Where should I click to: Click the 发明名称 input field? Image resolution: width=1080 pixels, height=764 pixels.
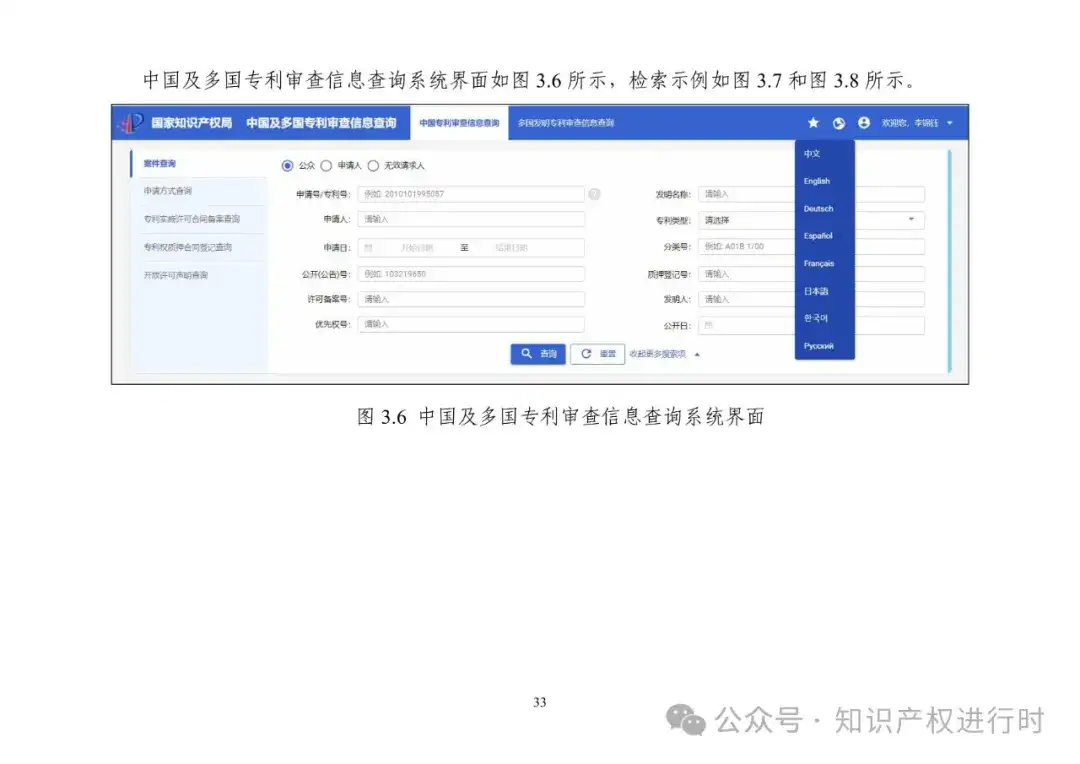[x=811, y=194]
